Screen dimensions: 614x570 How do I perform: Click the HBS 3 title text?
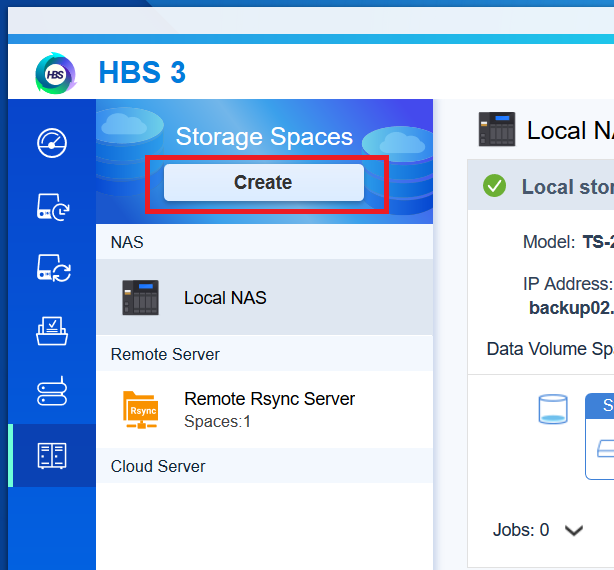point(142,72)
